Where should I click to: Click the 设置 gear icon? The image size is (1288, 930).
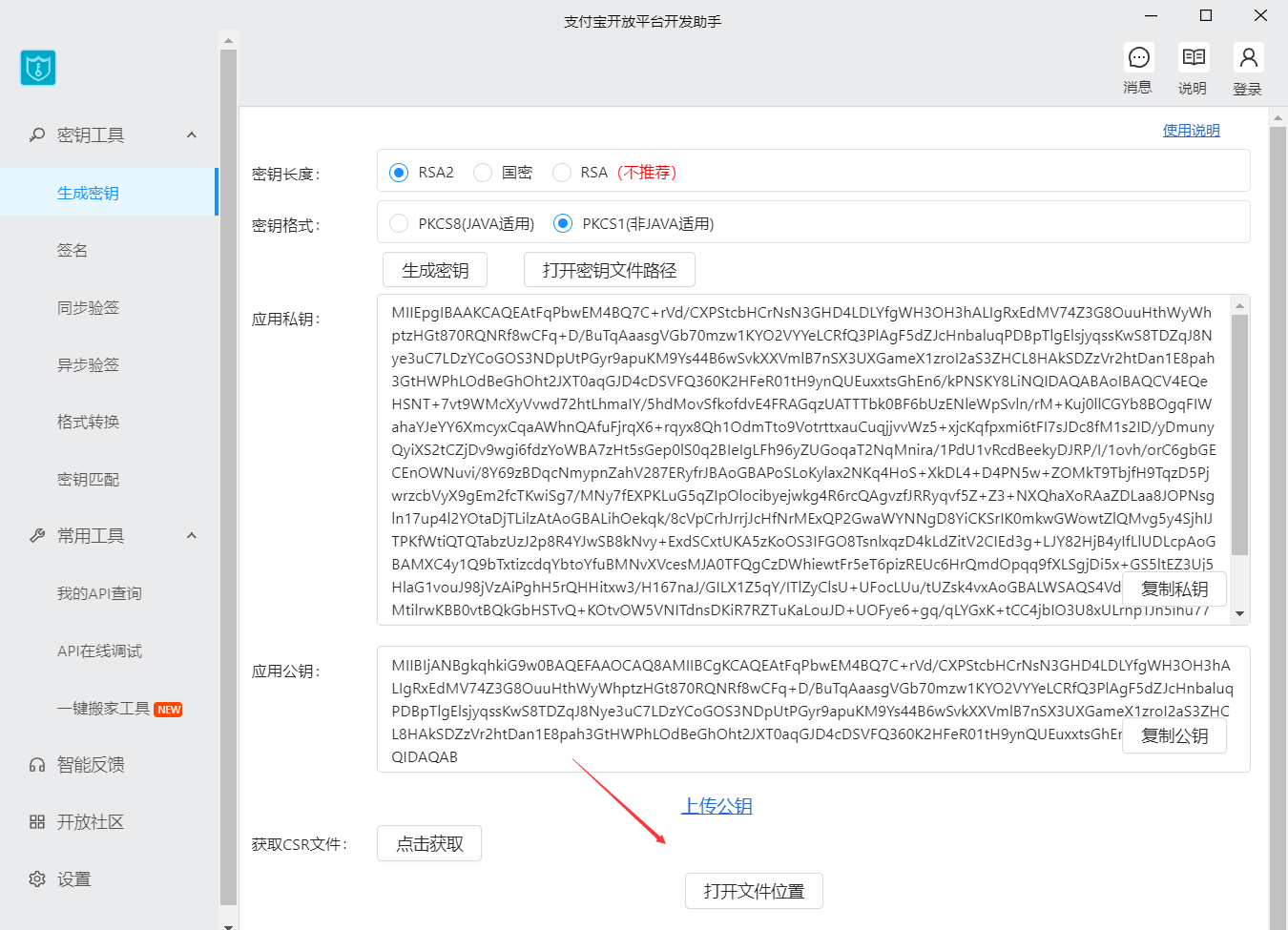point(37,879)
